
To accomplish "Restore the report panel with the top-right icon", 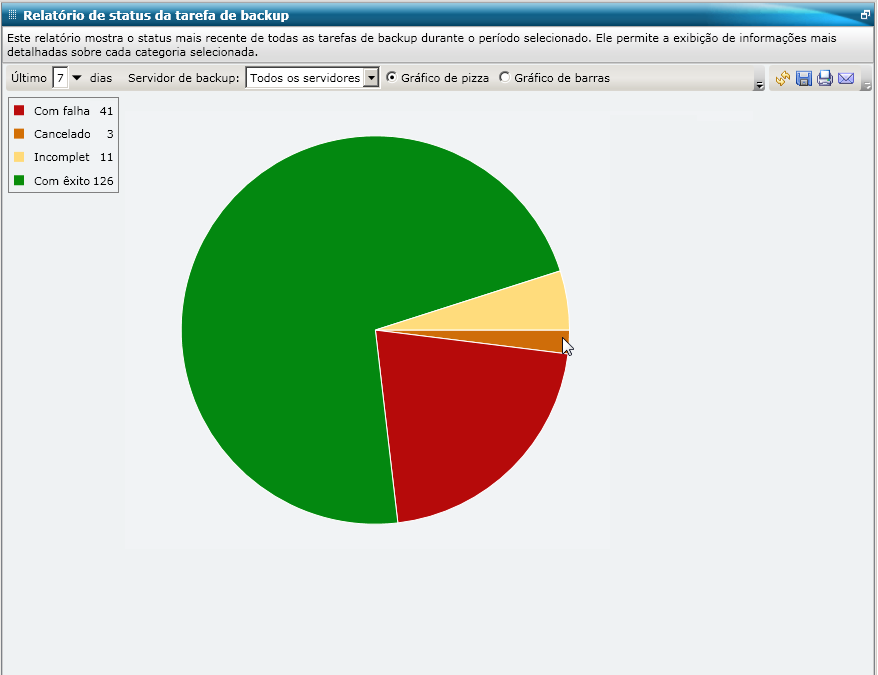I will click(865, 15).
